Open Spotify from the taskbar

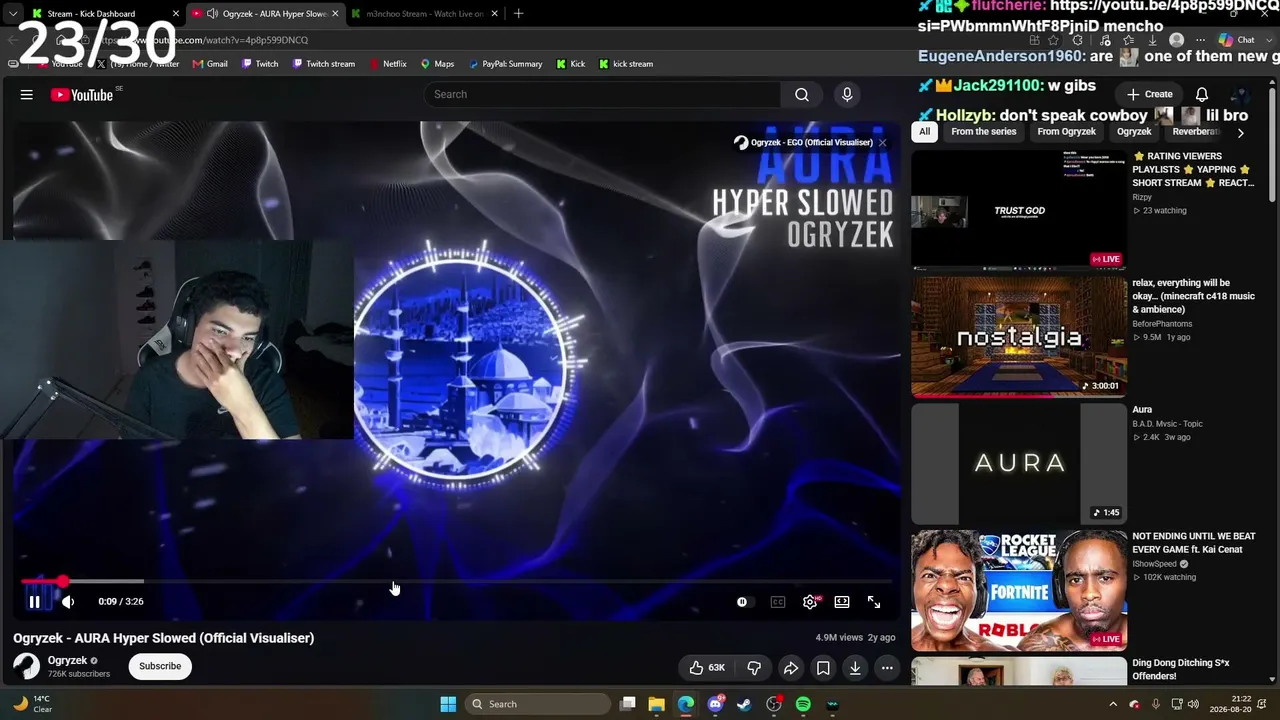click(x=803, y=704)
